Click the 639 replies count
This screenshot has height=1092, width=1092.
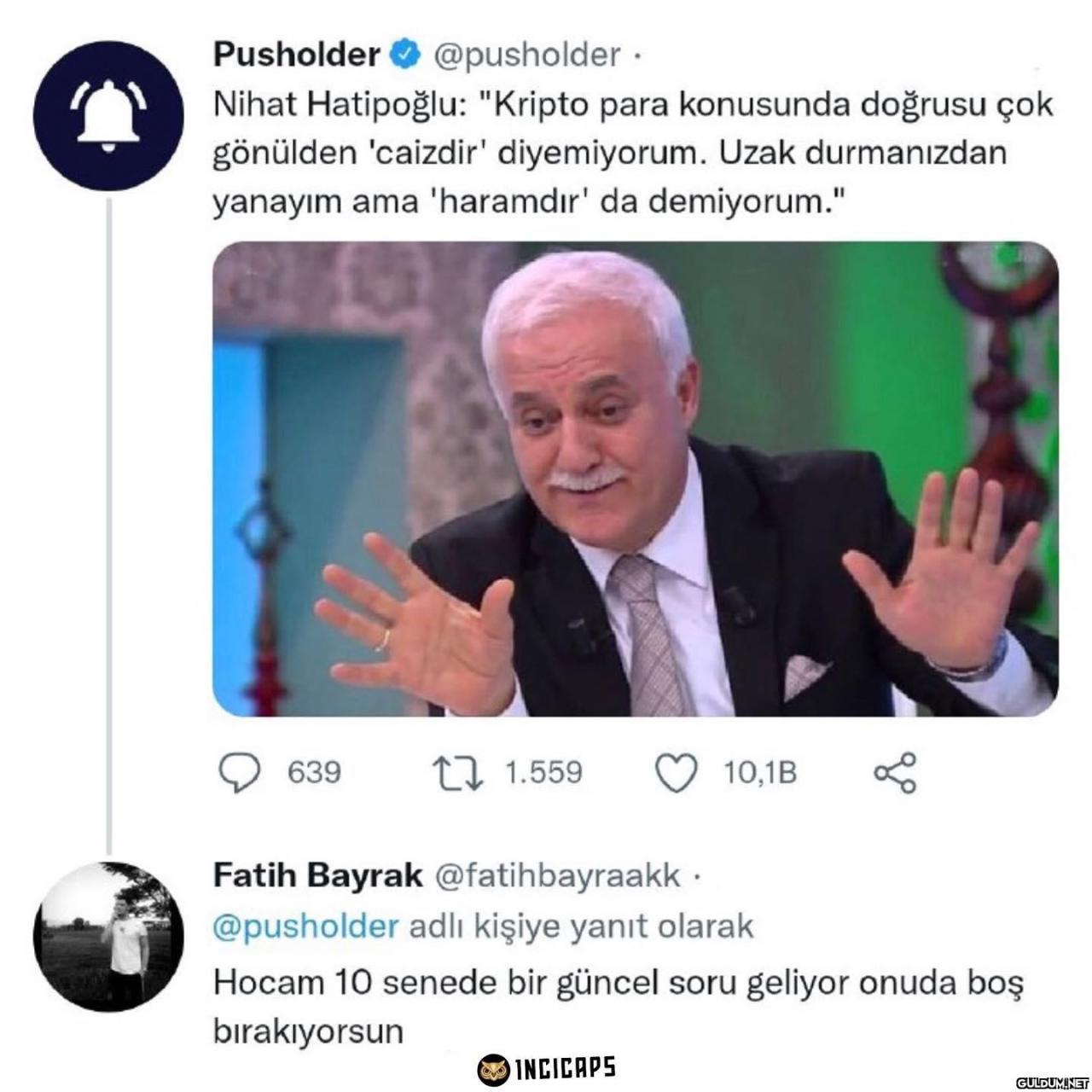pos(314,773)
